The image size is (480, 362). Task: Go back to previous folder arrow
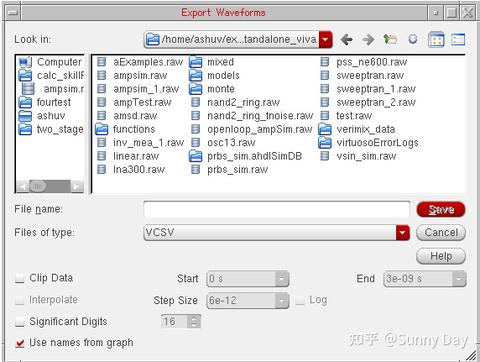(x=347, y=39)
